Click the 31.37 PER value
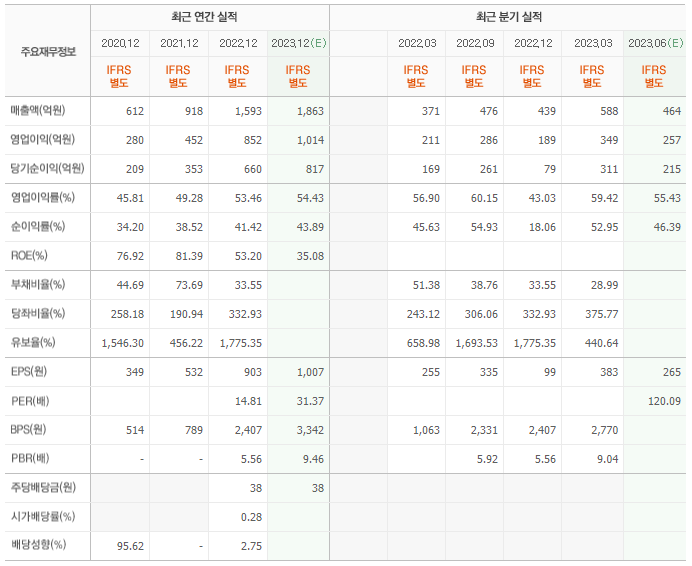 (310, 401)
